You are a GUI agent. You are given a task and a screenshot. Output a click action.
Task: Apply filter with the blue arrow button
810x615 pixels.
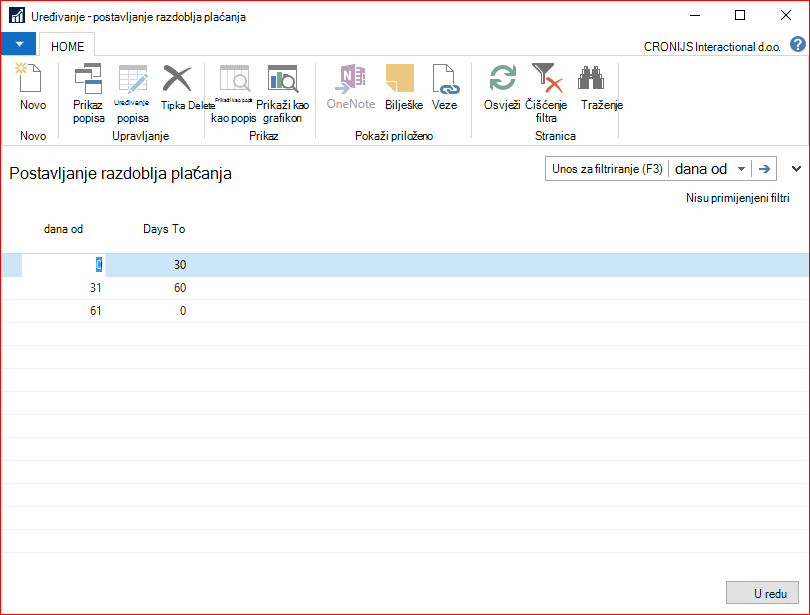click(764, 169)
